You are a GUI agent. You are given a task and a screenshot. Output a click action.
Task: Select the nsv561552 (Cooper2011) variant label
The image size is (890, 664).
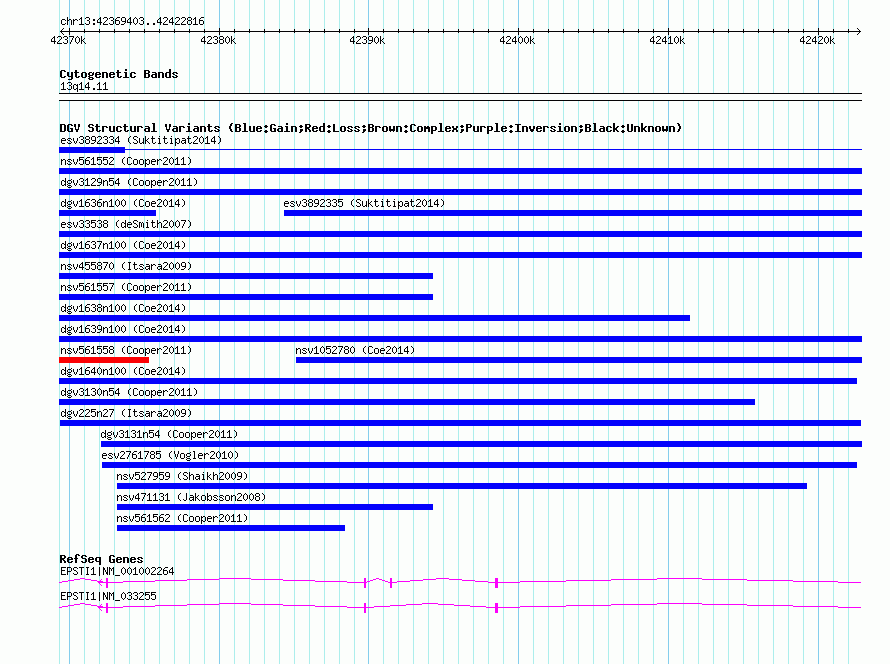click(126, 161)
